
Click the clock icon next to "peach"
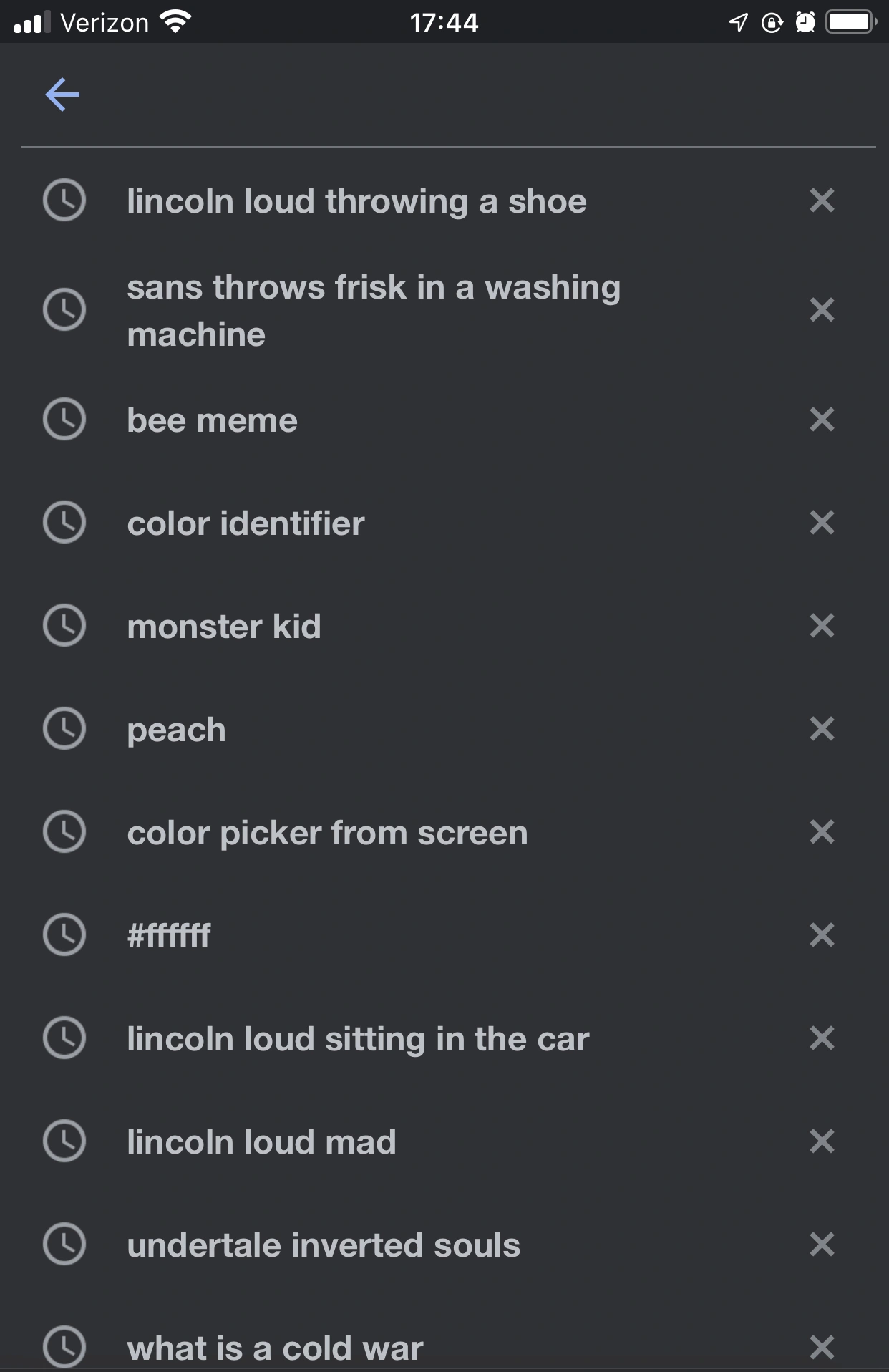65,729
